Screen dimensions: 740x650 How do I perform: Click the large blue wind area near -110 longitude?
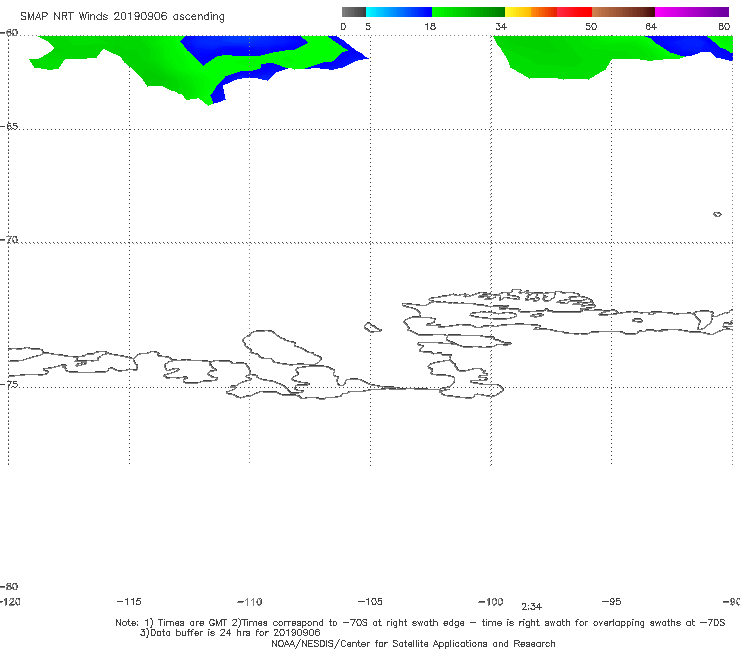coord(243,46)
